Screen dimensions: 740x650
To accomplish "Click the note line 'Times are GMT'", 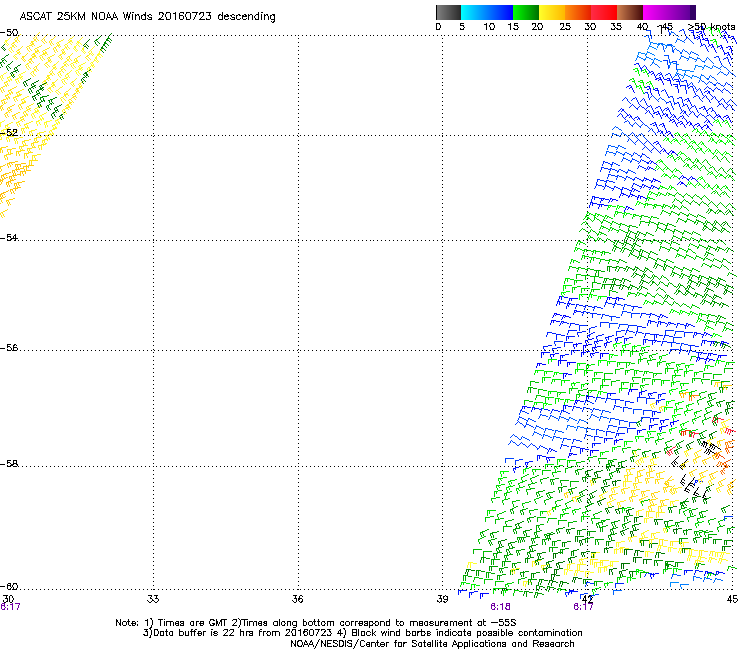I will (x=192, y=623).
